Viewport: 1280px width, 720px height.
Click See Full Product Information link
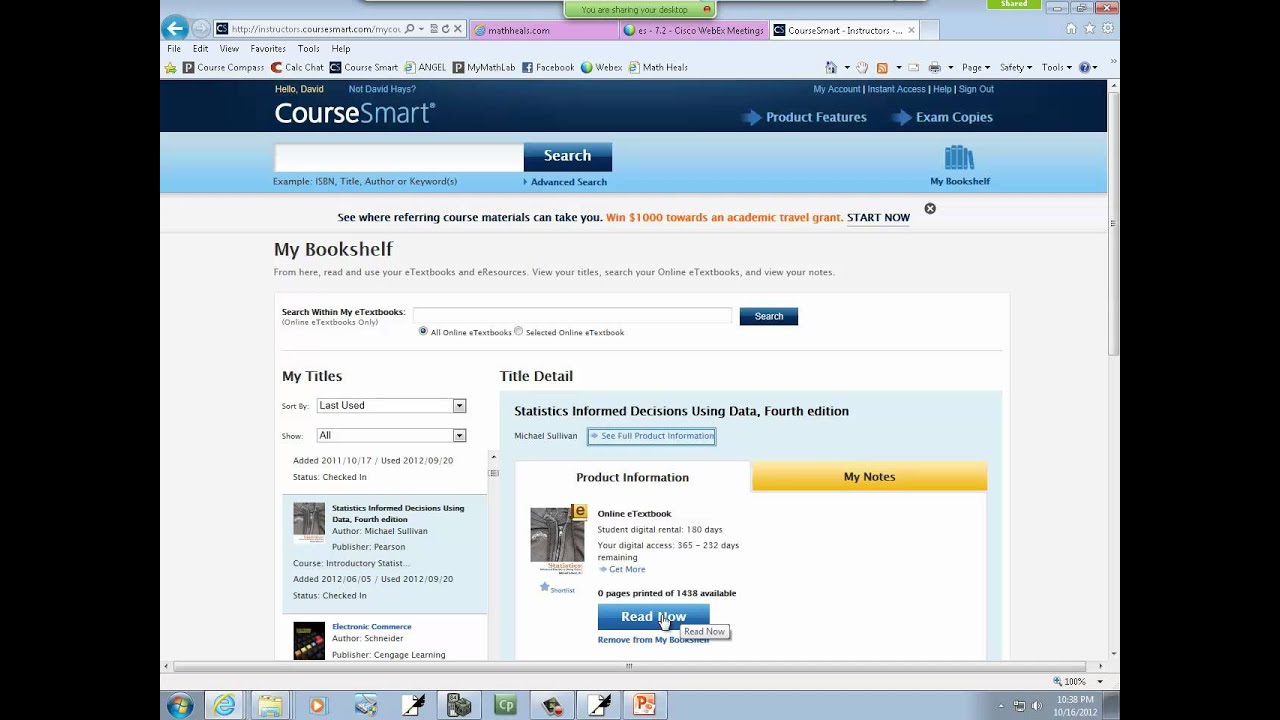(652, 436)
